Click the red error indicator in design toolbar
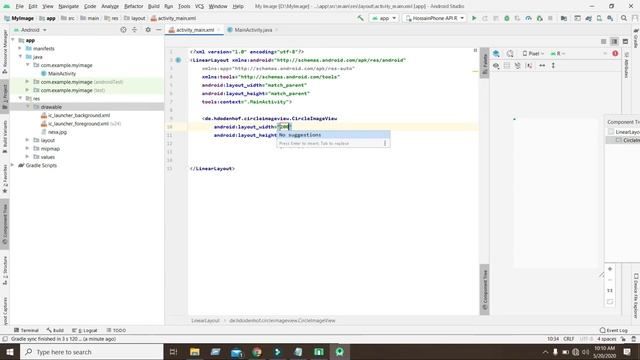This screenshot has width=640, height=360. pos(615,53)
